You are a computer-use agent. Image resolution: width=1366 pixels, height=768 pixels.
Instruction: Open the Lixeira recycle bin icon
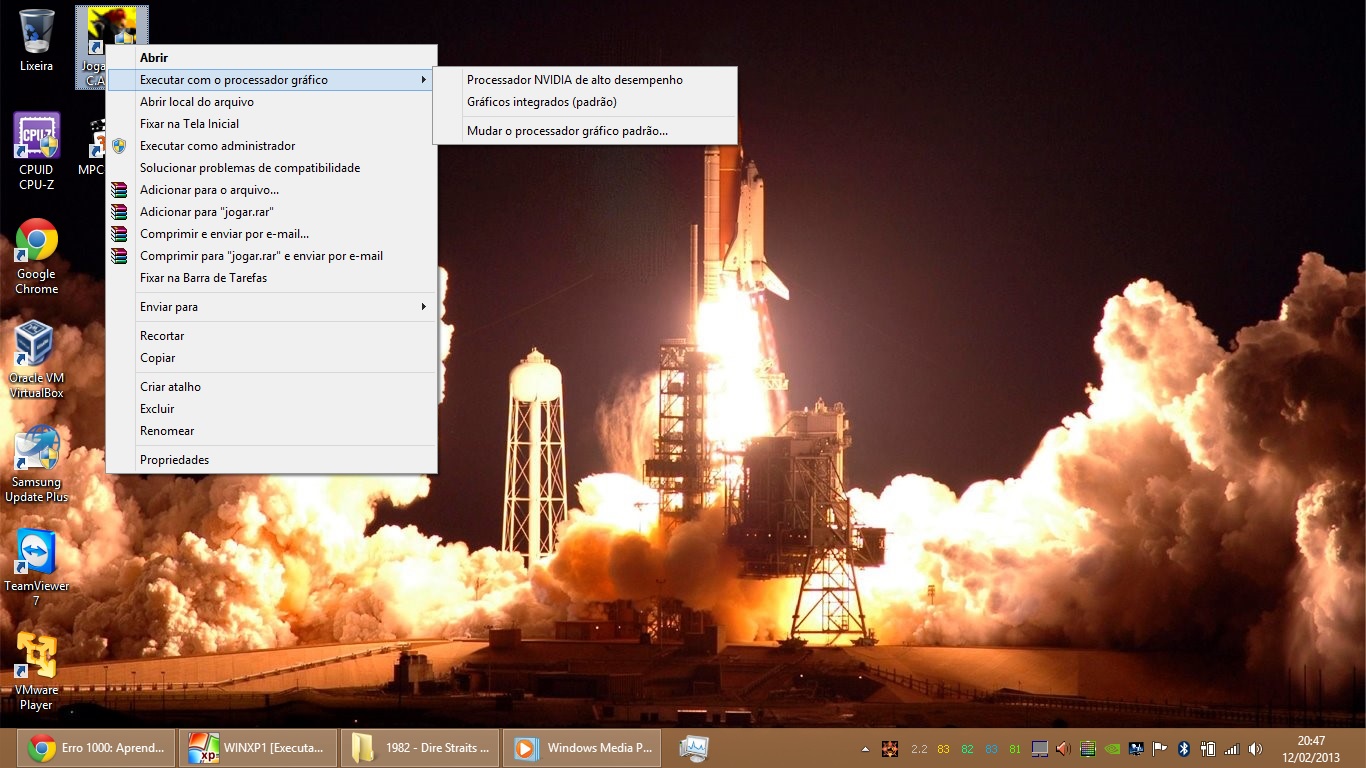coord(36,32)
